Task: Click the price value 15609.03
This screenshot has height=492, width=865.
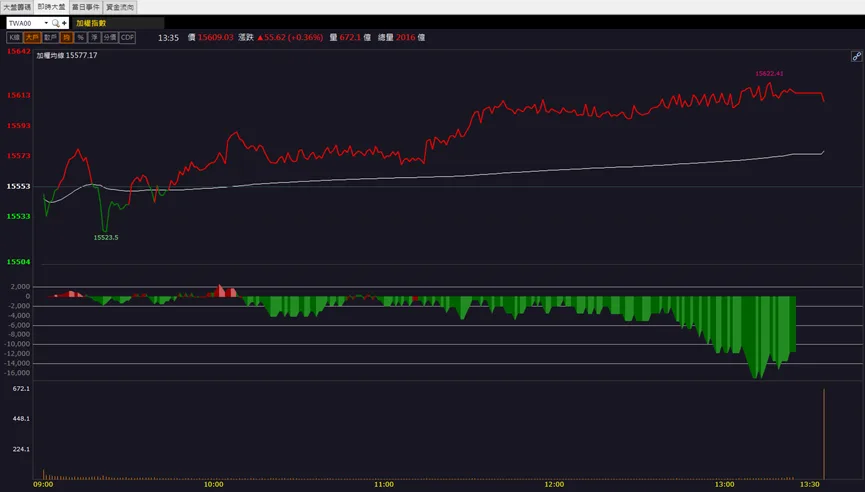Action: [x=216, y=38]
